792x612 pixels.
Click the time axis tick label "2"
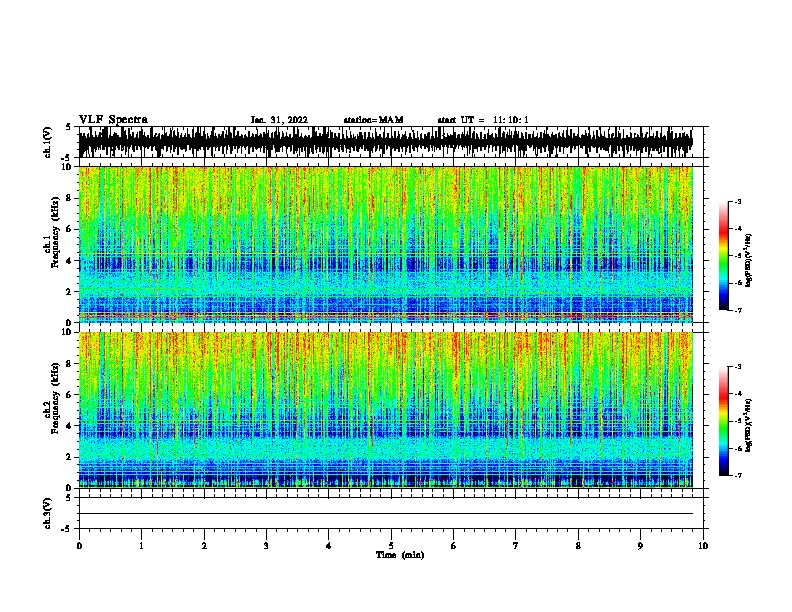[204, 546]
